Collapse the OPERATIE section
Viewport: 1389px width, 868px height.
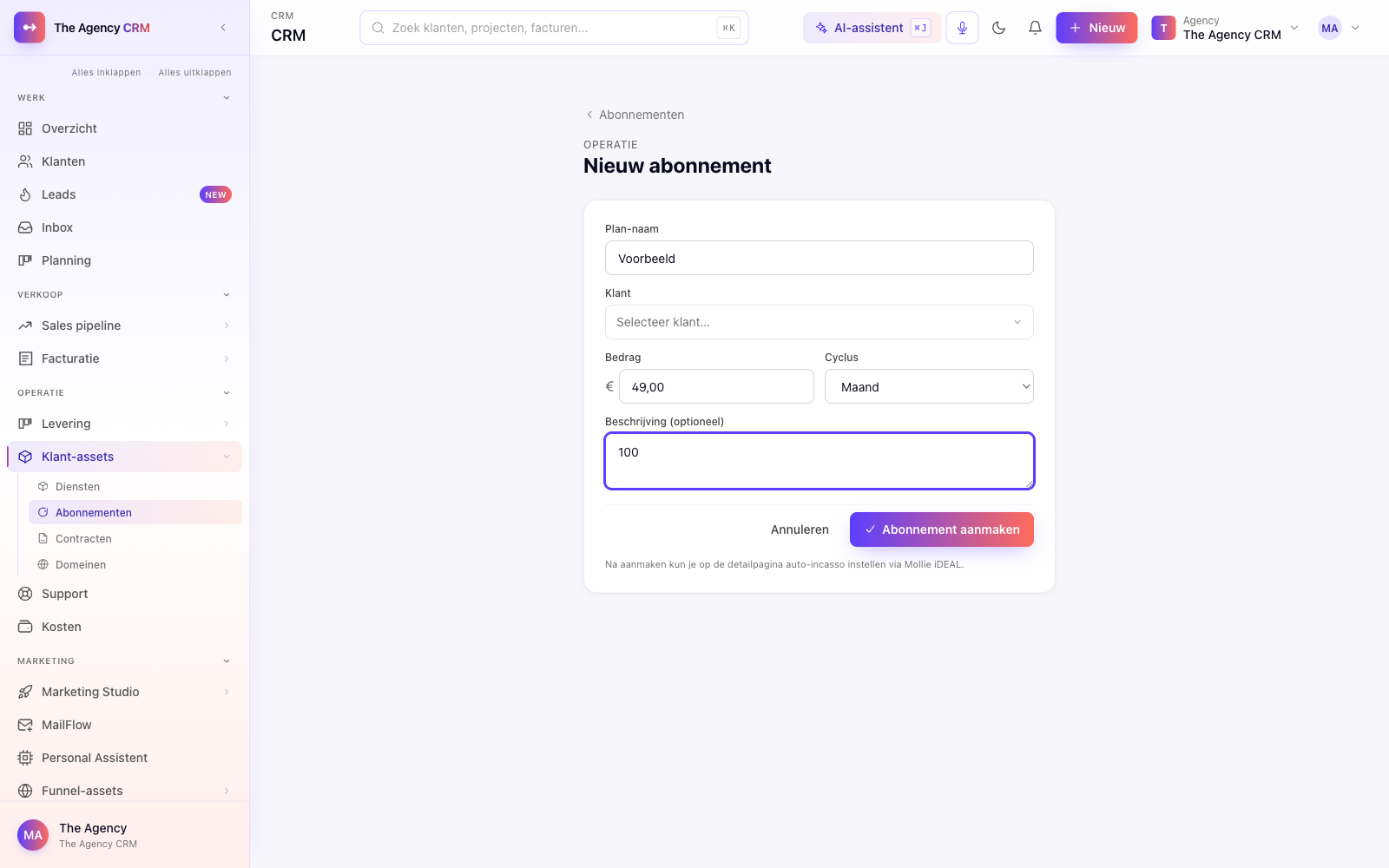227,393
